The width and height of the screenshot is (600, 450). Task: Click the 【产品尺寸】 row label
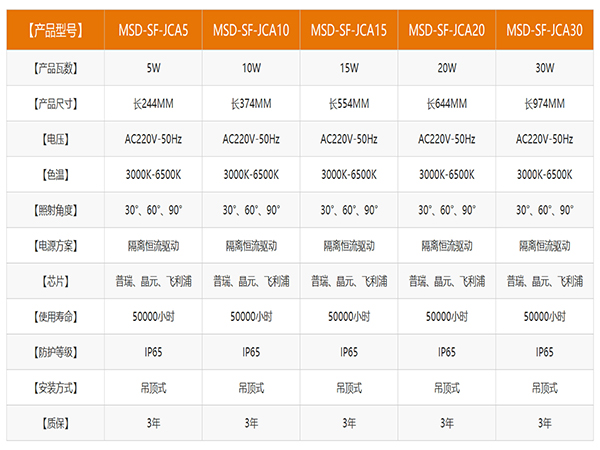[x=55, y=104]
